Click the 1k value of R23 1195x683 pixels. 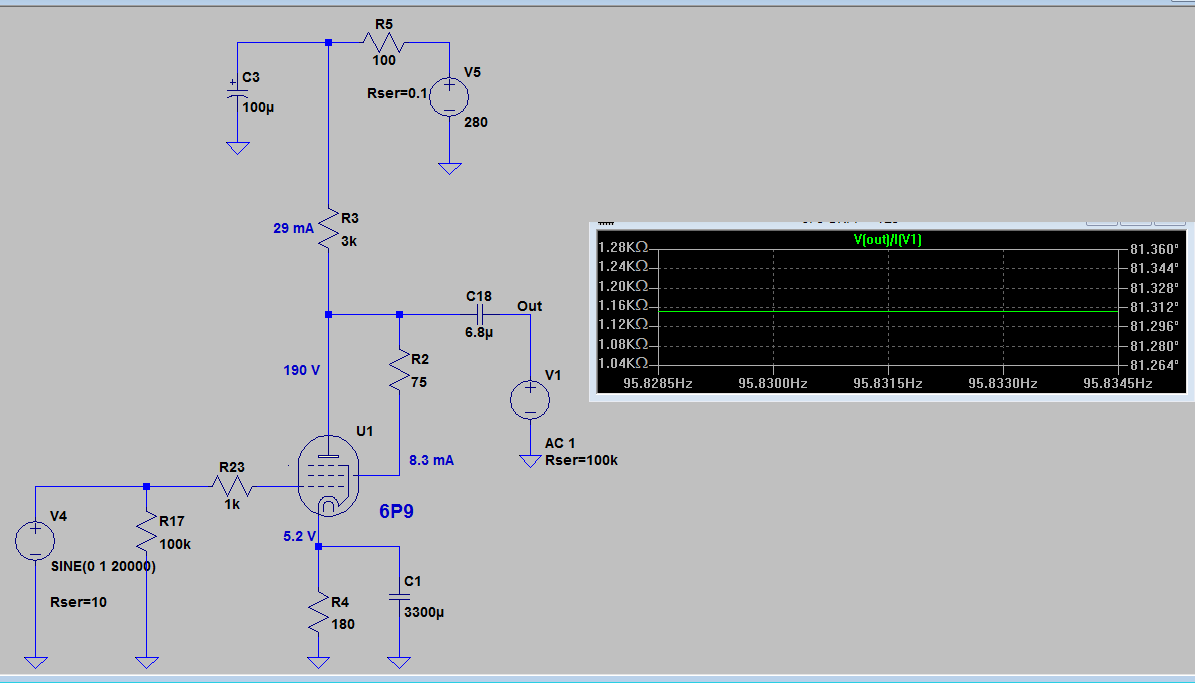pos(232,504)
